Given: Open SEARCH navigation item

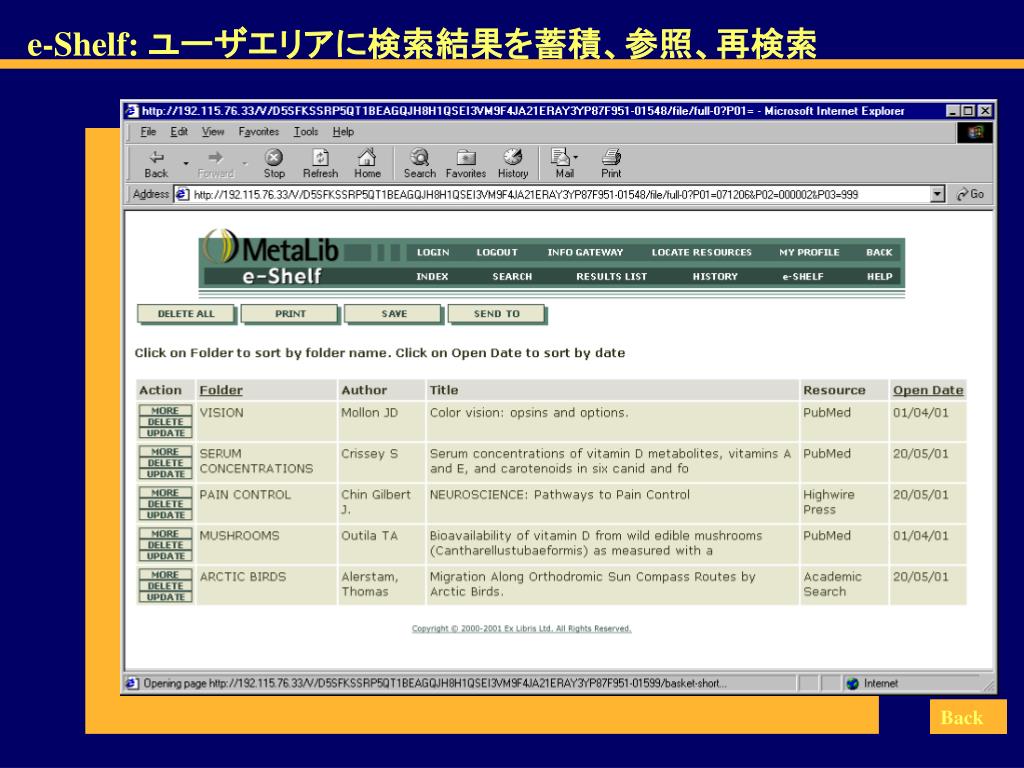Looking at the screenshot, I should click(512, 276).
